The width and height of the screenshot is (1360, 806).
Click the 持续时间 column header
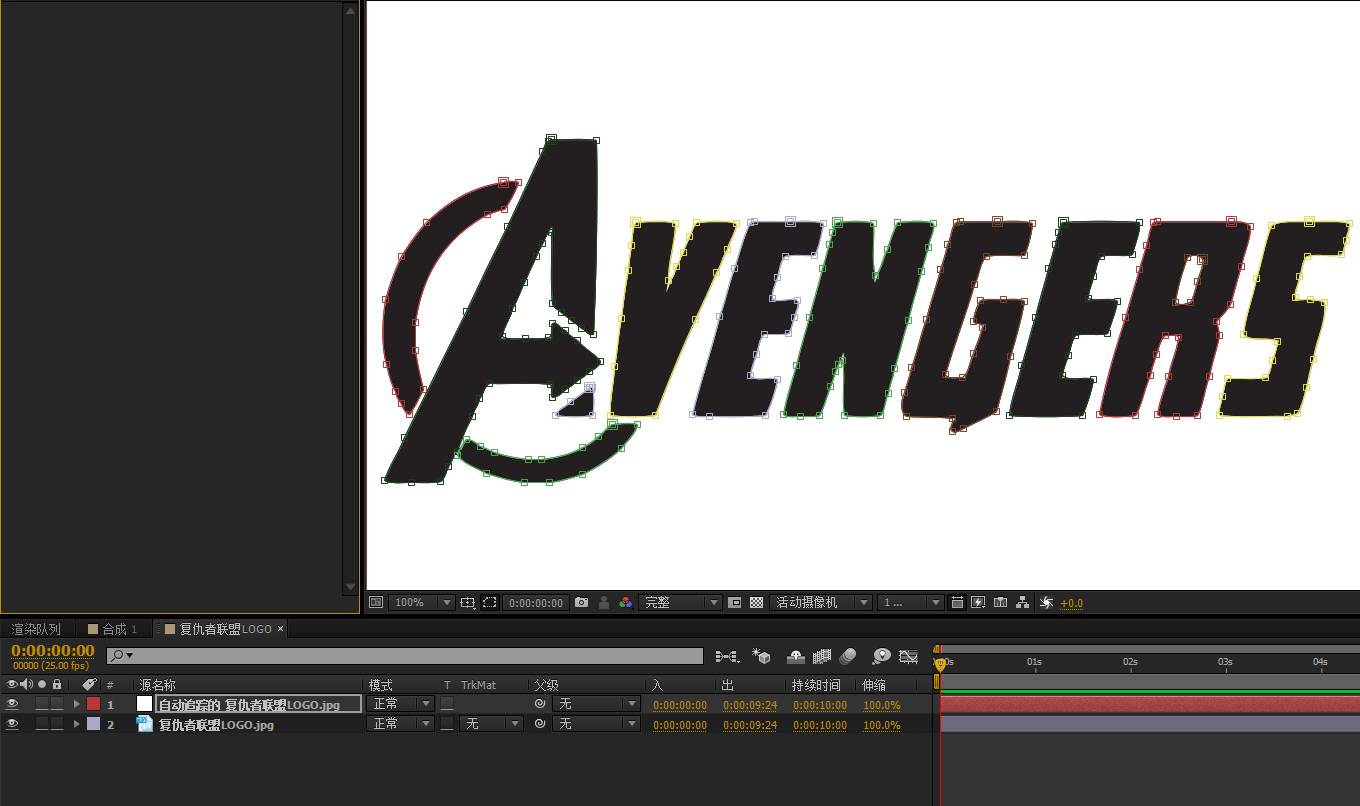tap(816, 685)
